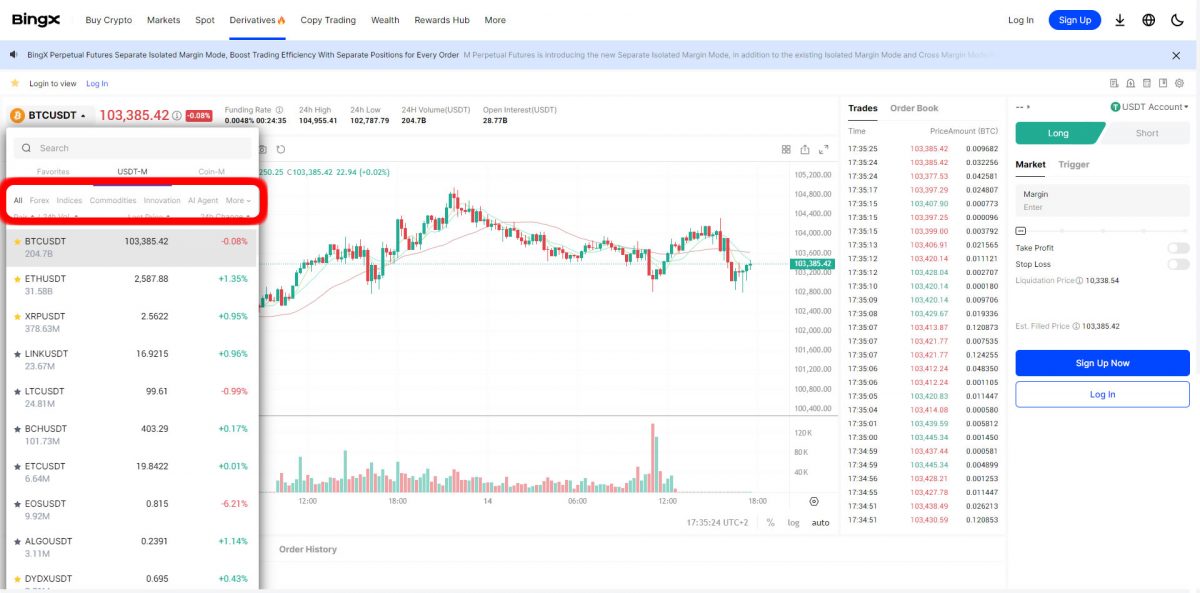
Task: Click the margin percentage slider handle
Action: (x=1020, y=229)
